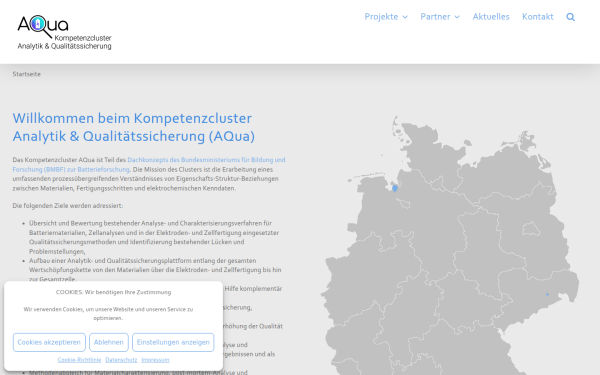Click the Willkommen beim Kompetenzcluster heading
600x375 pixels.
pos(134,127)
